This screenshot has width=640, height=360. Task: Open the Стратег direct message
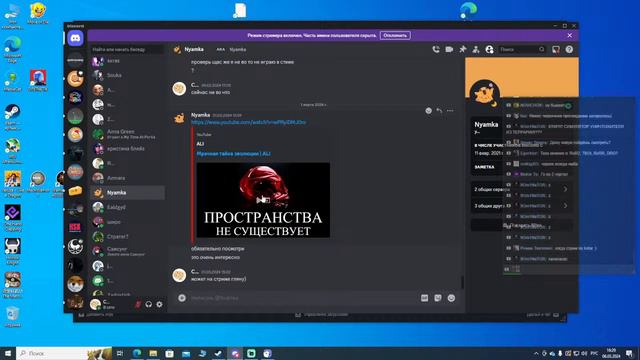click(128, 237)
